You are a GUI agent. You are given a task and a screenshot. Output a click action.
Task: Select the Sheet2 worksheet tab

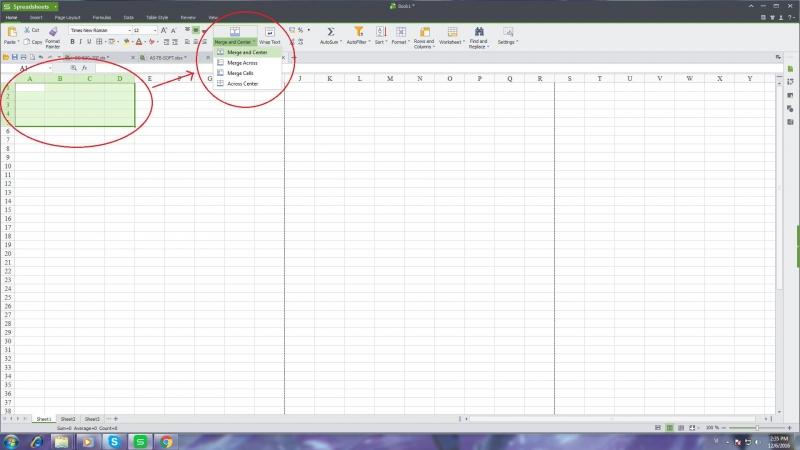[68, 418]
